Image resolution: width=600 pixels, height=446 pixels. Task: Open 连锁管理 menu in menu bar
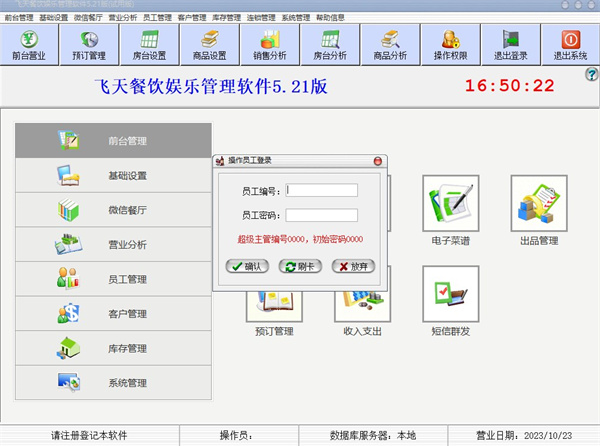point(261,18)
